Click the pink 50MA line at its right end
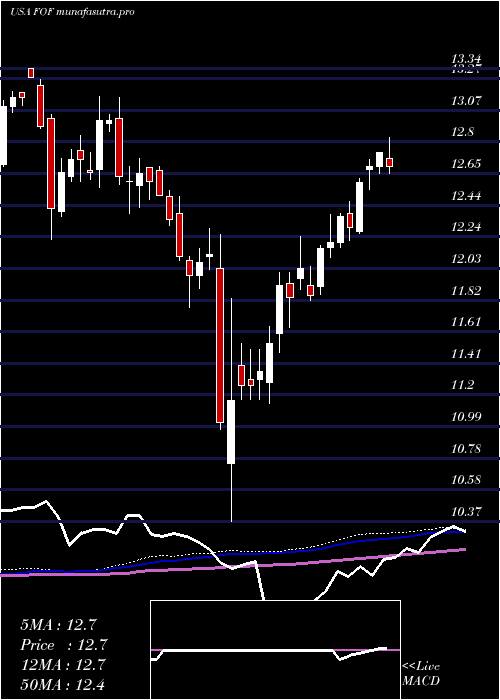This screenshot has width=500, height=700. (x=463, y=550)
